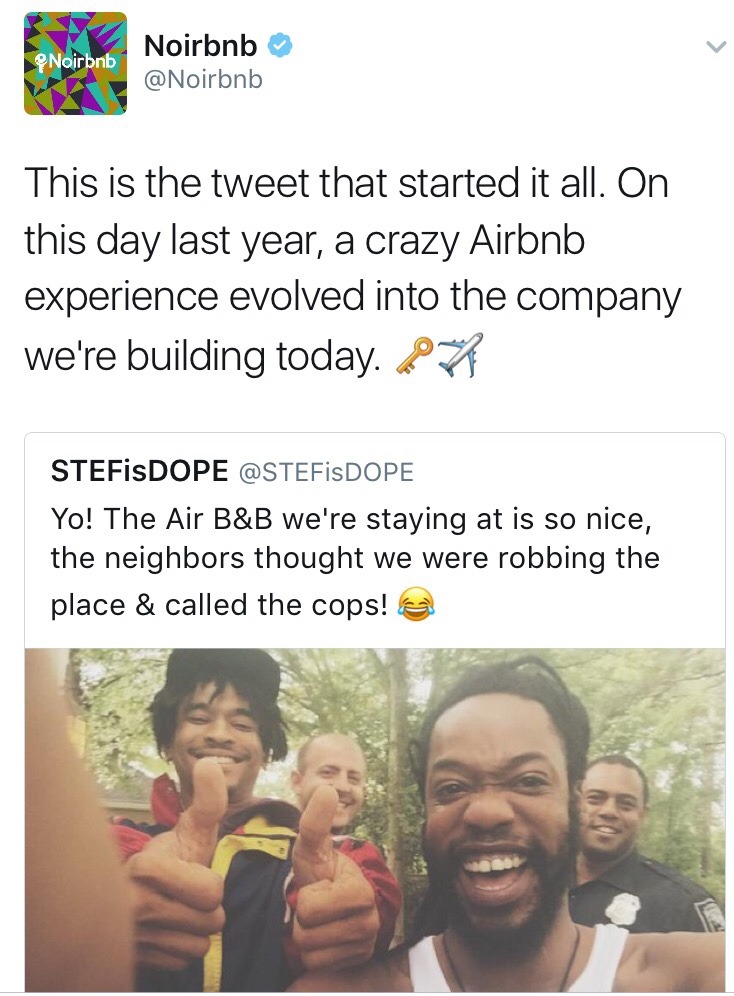Click the blue verified badge
Image resolution: width=734 pixels, height=996 pixels.
point(282,45)
